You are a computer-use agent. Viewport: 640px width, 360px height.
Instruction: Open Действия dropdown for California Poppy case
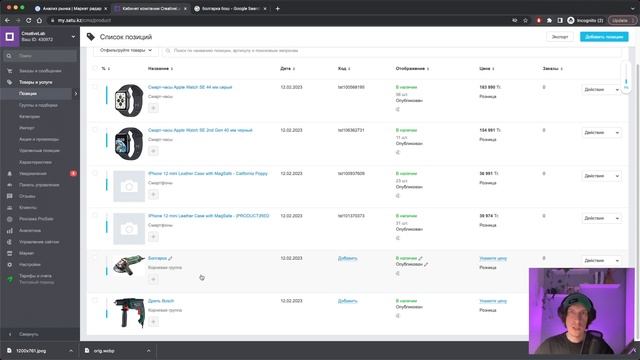click(602, 176)
